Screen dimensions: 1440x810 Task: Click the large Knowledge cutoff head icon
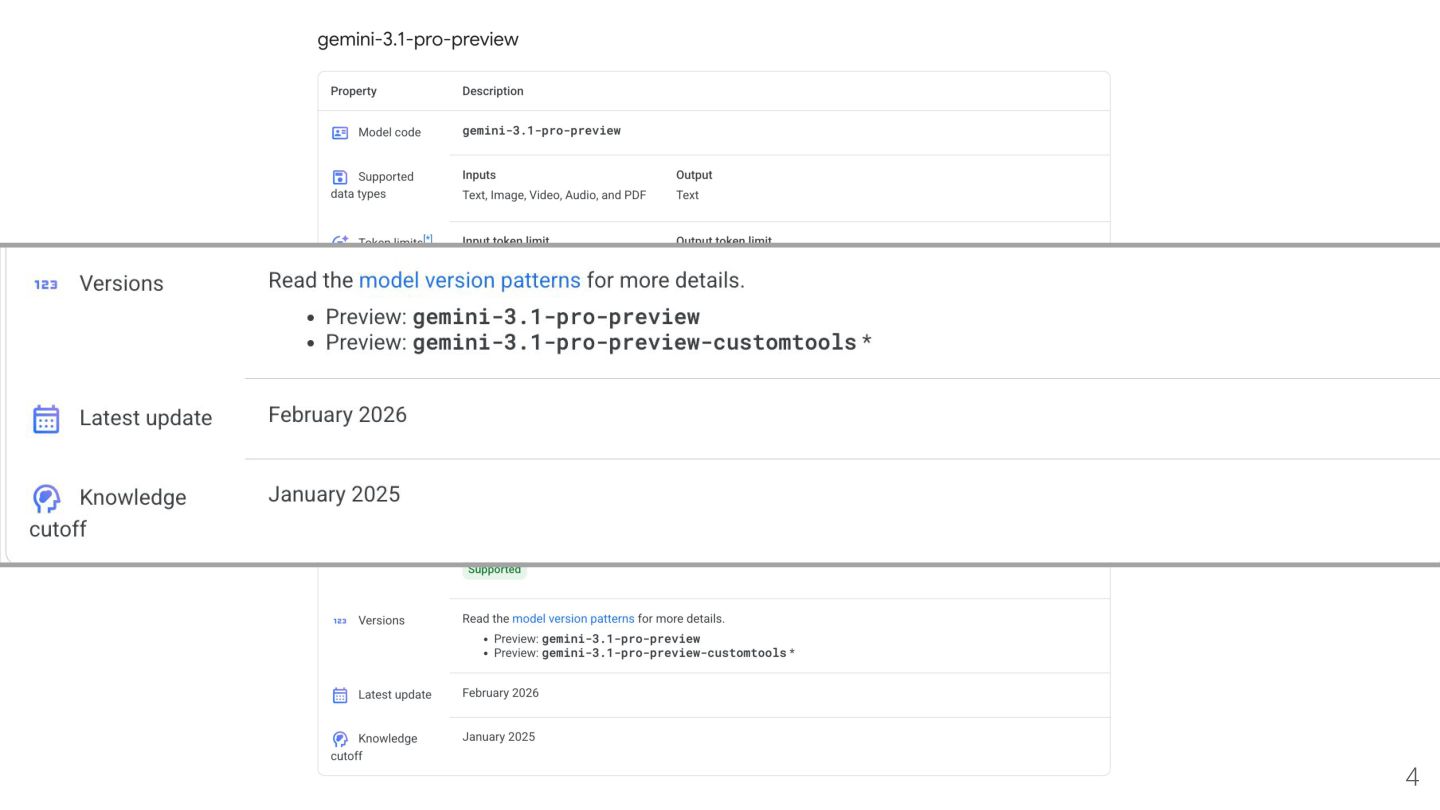pyautogui.click(x=46, y=498)
